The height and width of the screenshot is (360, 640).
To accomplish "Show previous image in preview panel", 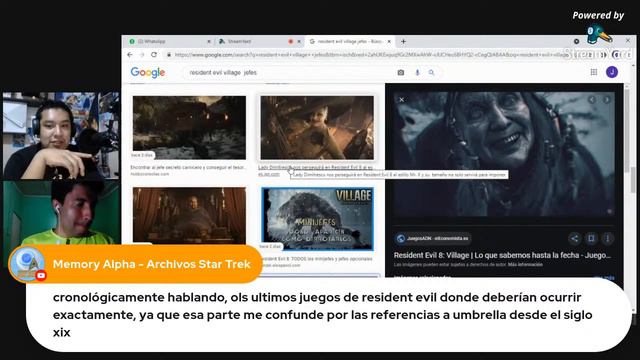I will tap(592, 100).
